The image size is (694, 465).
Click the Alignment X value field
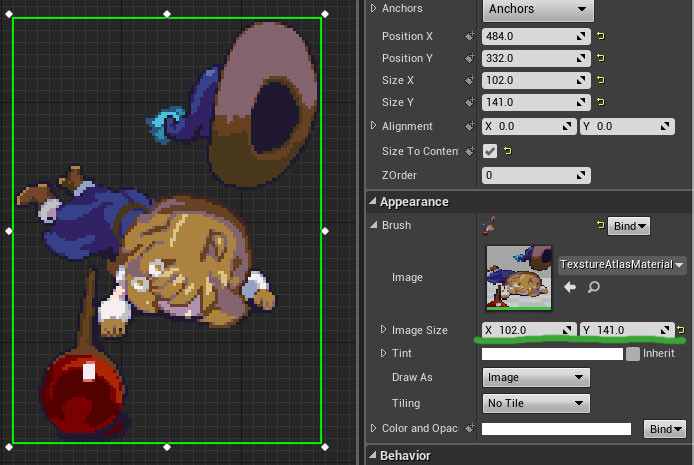[x=529, y=127]
